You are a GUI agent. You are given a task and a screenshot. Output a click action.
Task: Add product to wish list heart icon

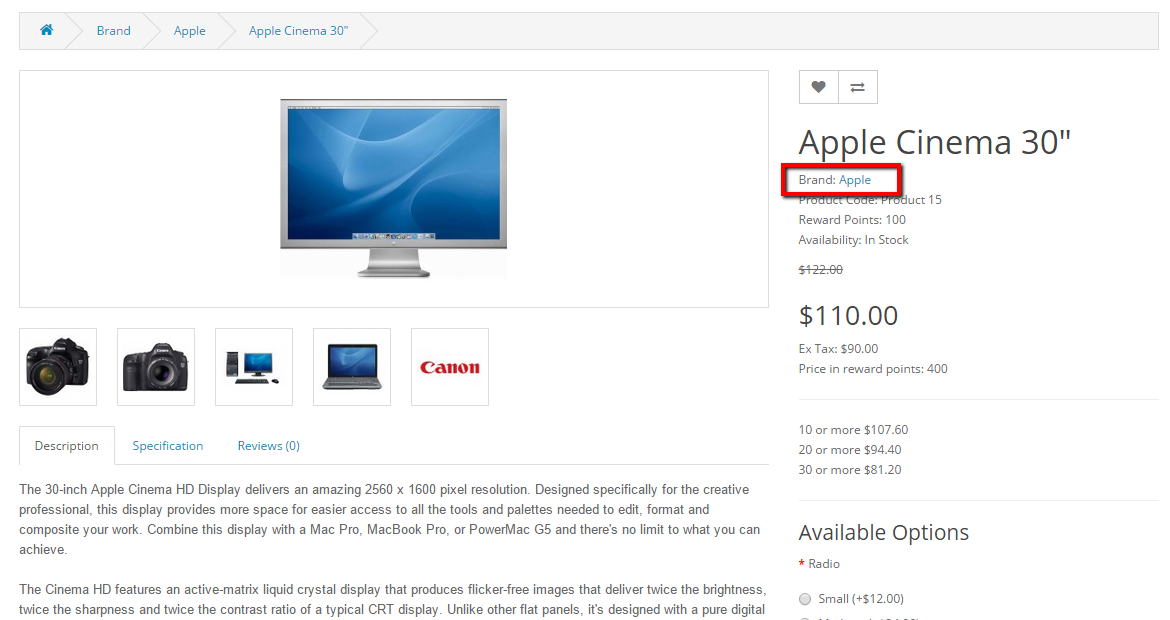coord(819,87)
